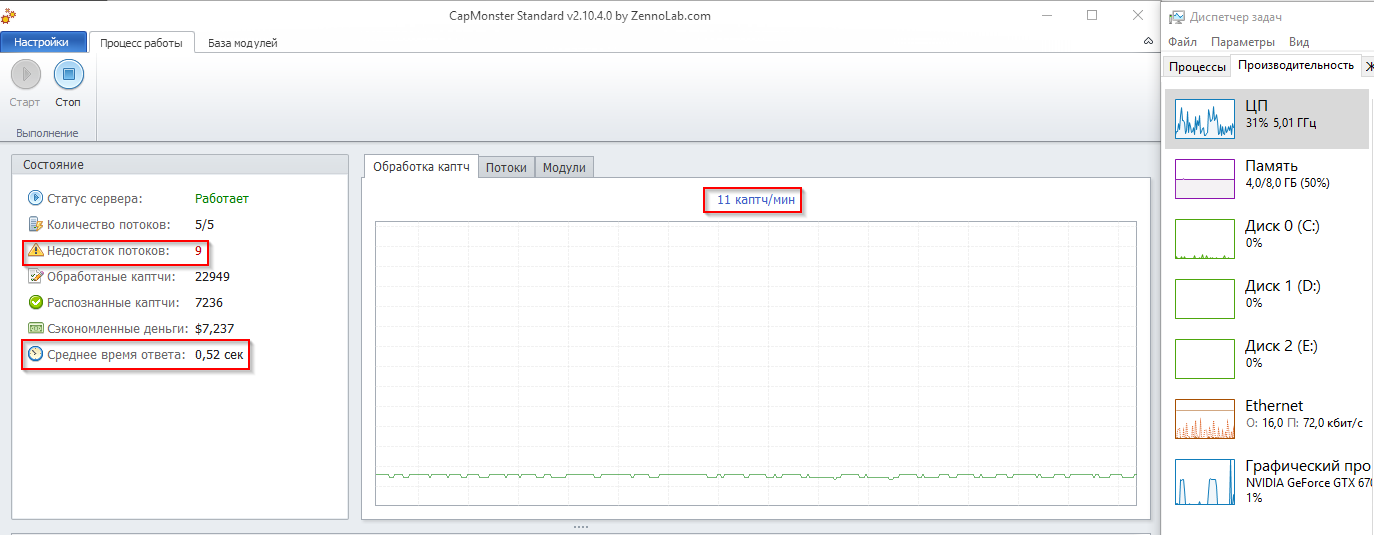Viewport: 1374px width, 535px height.
Task: Maximize the CapMonster window
Action: [x=1092, y=15]
